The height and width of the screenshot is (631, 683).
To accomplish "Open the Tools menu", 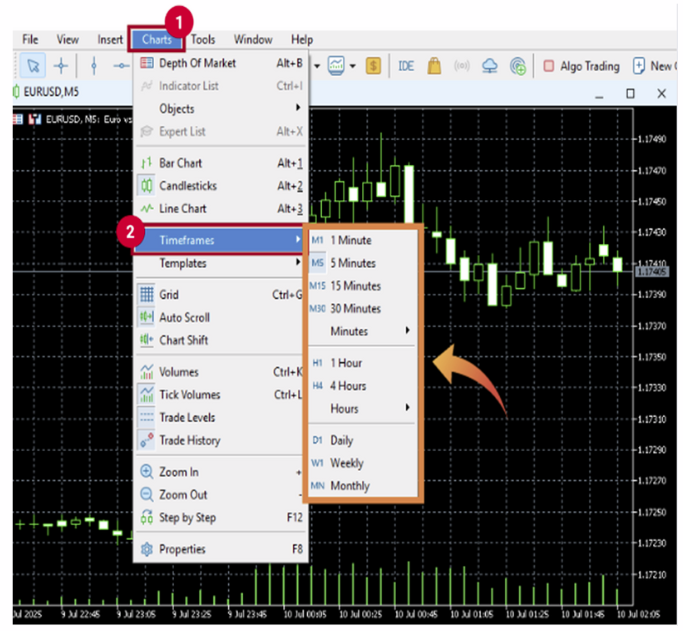I will pyautogui.click(x=202, y=40).
